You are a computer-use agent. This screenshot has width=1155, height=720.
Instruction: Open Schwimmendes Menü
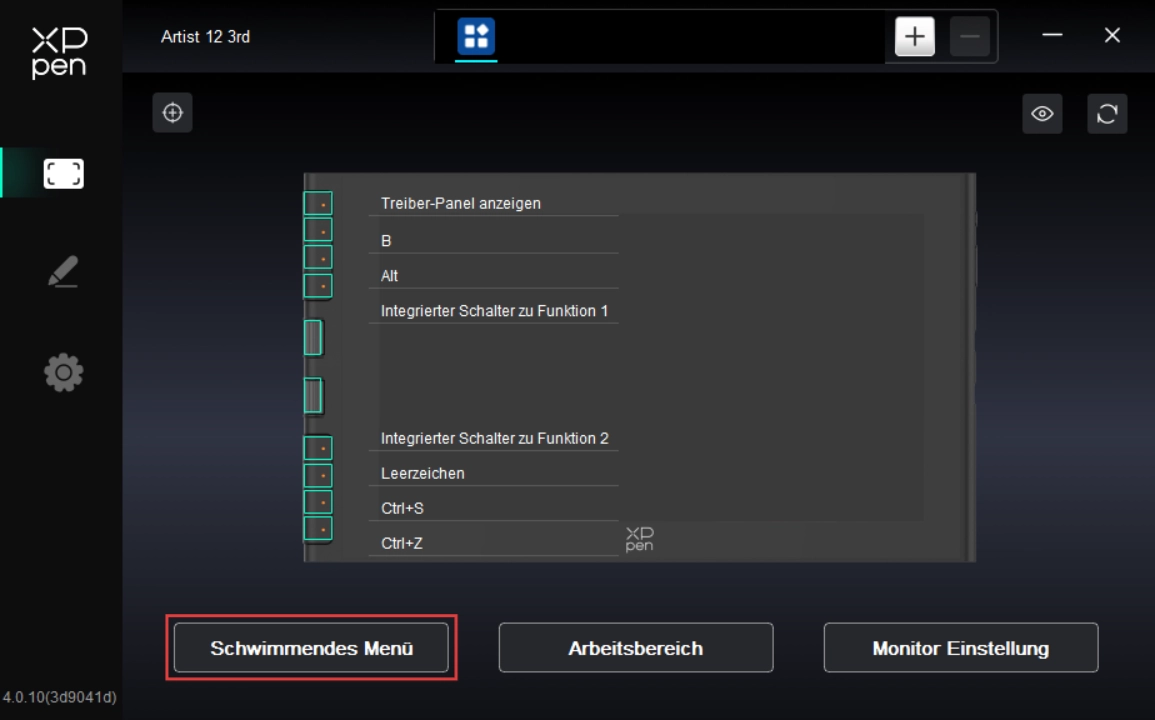311,648
